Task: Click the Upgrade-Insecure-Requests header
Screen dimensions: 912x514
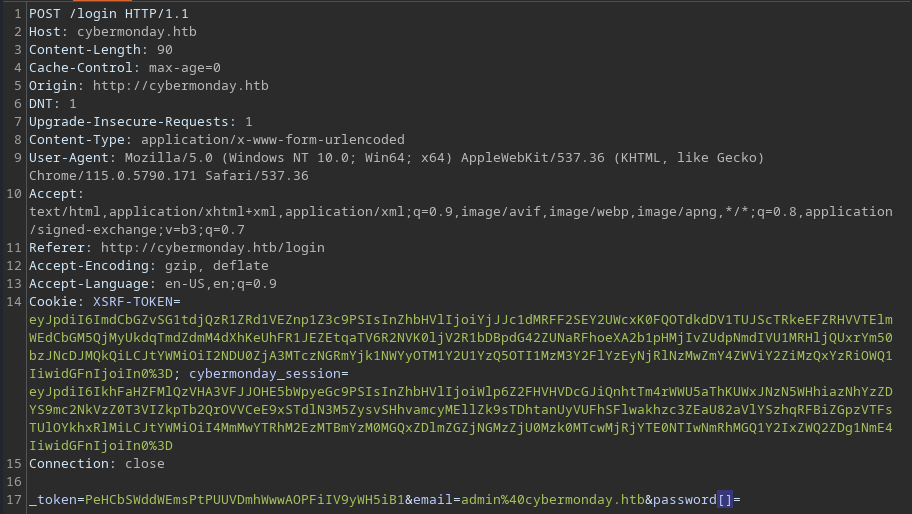Action: coord(141,122)
